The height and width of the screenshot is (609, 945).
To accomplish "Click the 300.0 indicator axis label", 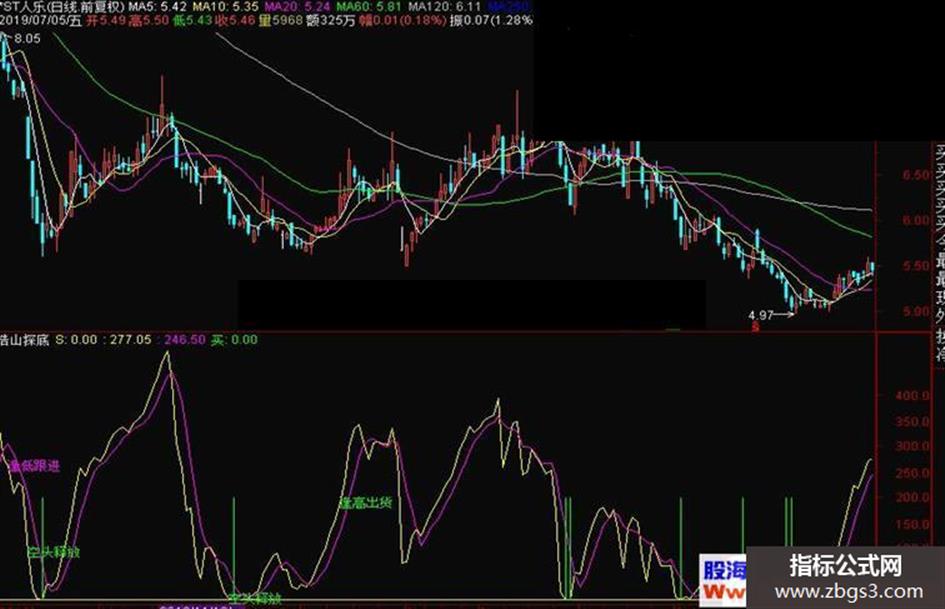I will [x=913, y=446].
